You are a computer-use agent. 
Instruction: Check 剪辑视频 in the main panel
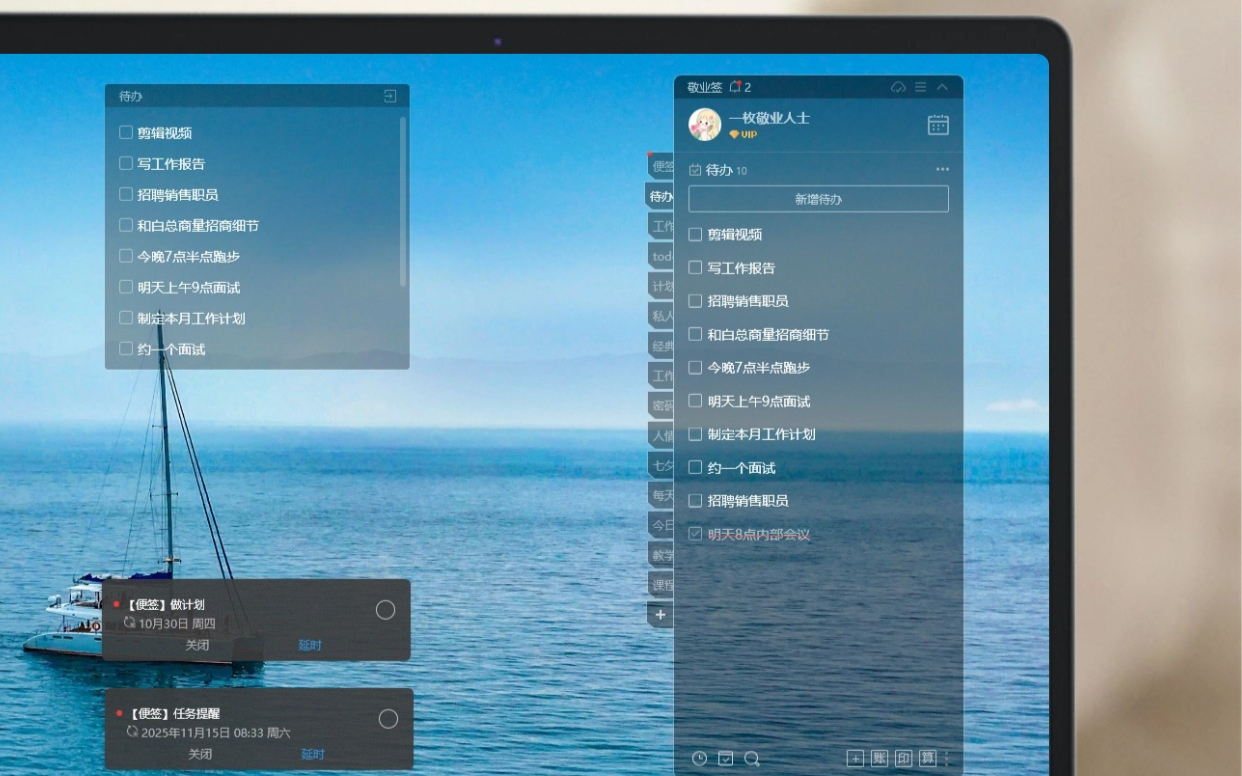pos(695,234)
